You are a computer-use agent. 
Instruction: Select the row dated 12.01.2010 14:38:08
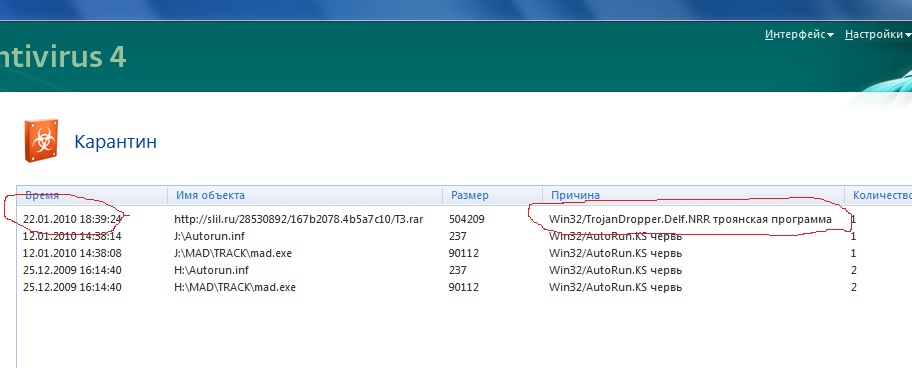(x=72, y=253)
